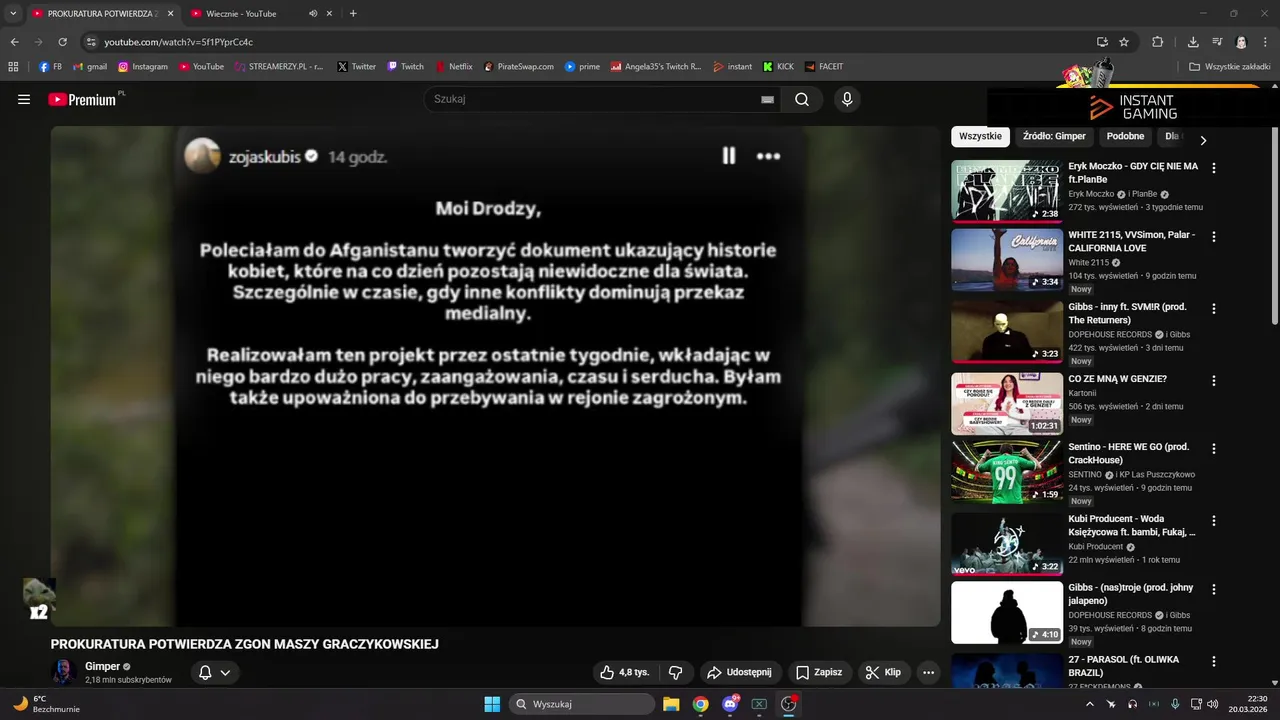Screen dimensions: 1280x720
Task: Open Wszystkie zakładki bookmarks folder
Action: pyautogui.click(x=1229, y=67)
